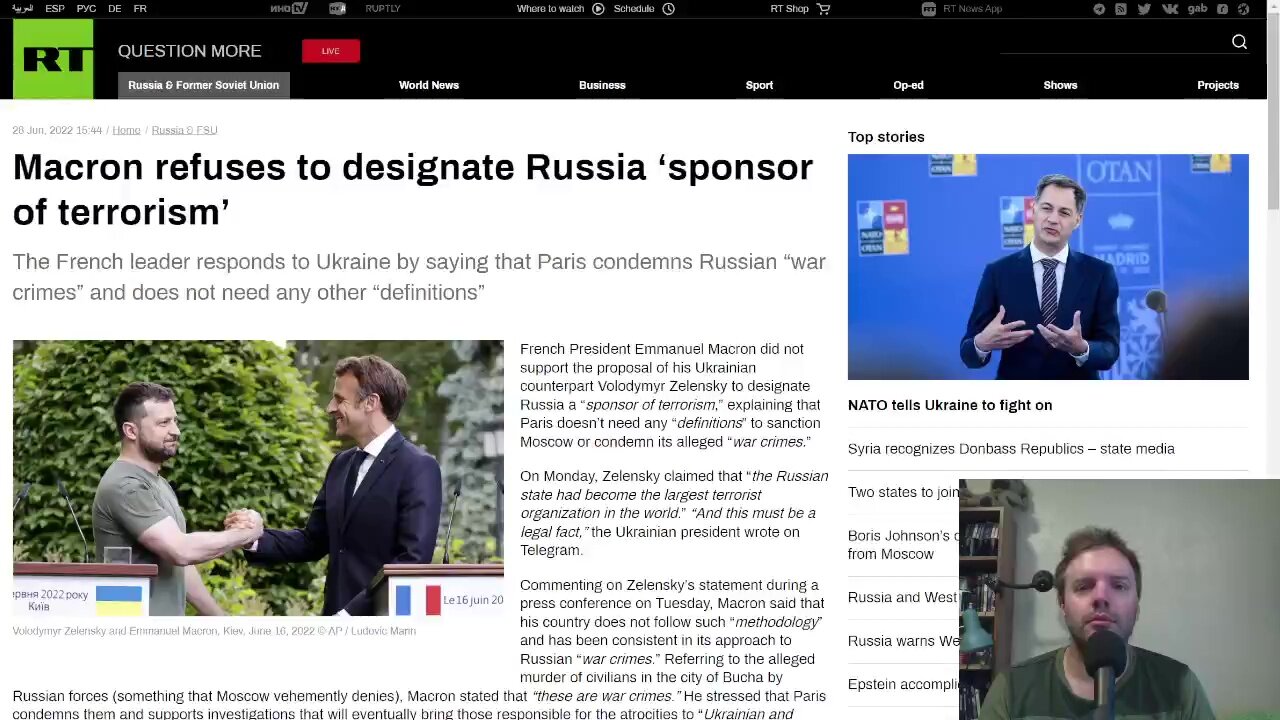This screenshot has height=720, width=1280.
Task: Click the RSS feed icon
Action: click(x=1121, y=9)
